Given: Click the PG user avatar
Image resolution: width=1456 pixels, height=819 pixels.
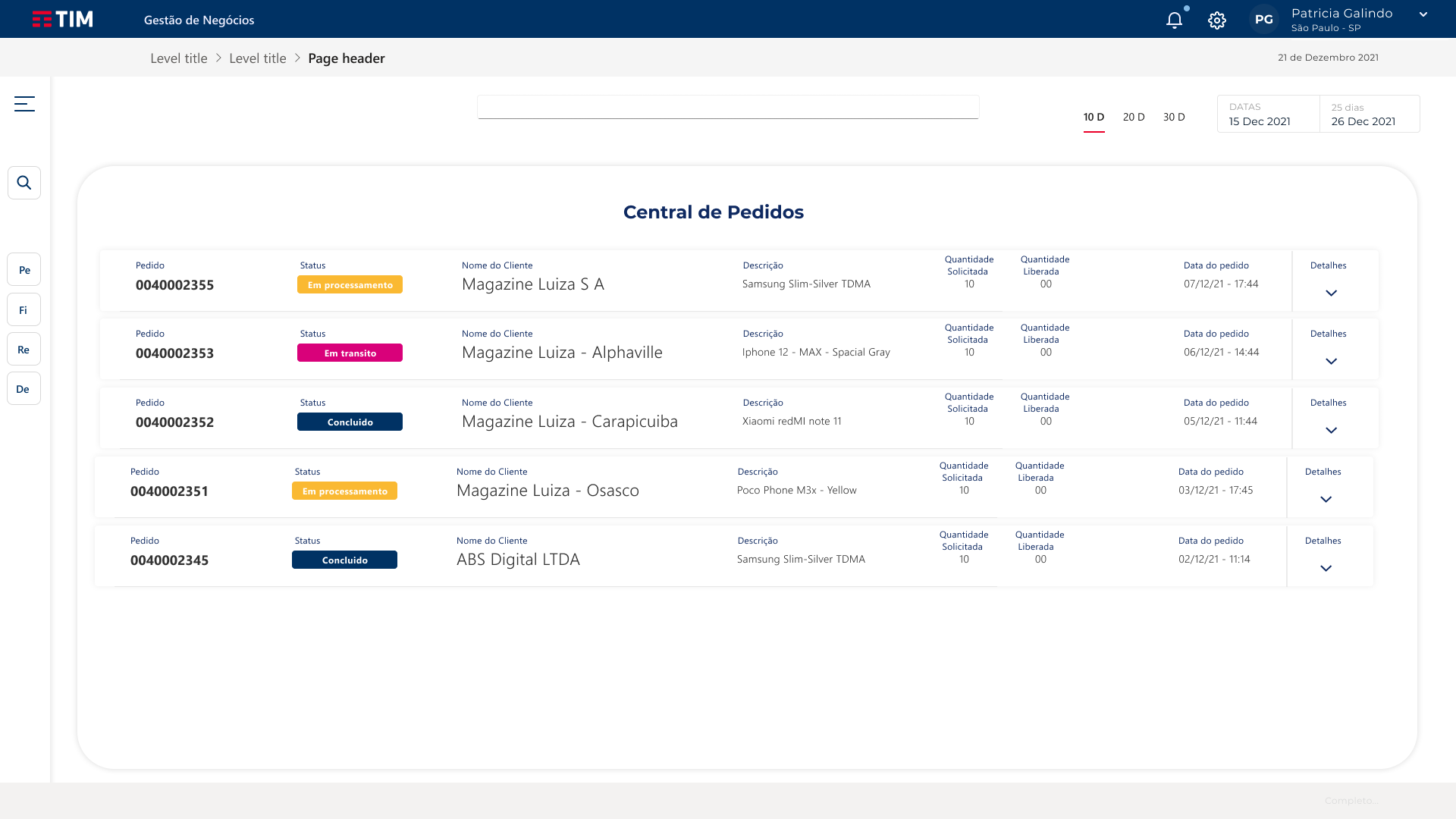Looking at the screenshot, I should (1264, 20).
